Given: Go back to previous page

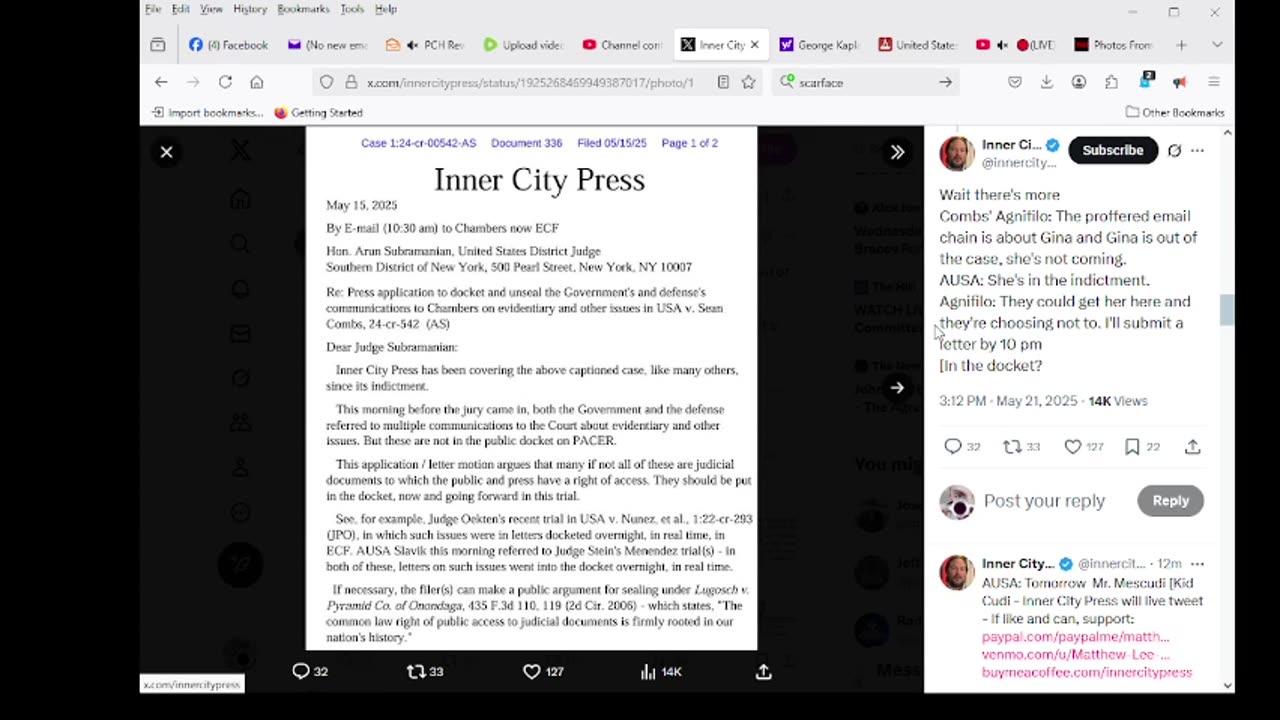Looking at the screenshot, I should (x=161, y=82).
